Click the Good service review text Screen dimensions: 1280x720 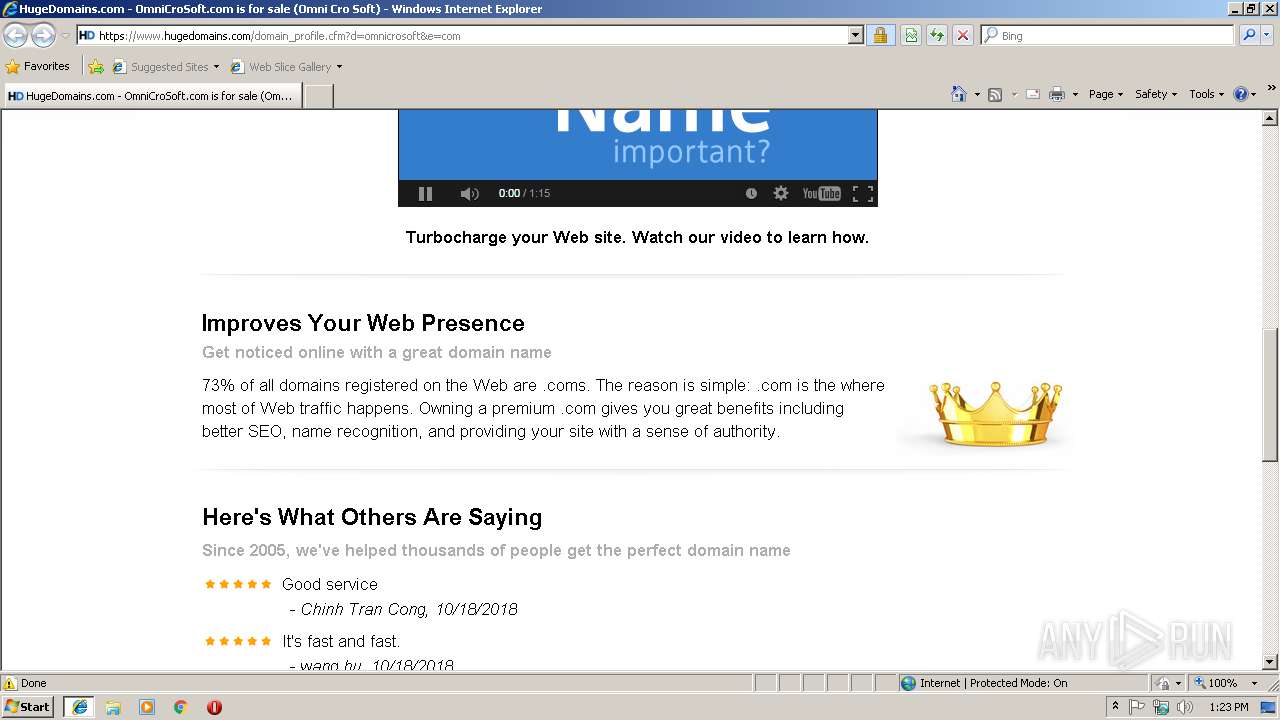(330, 584)
